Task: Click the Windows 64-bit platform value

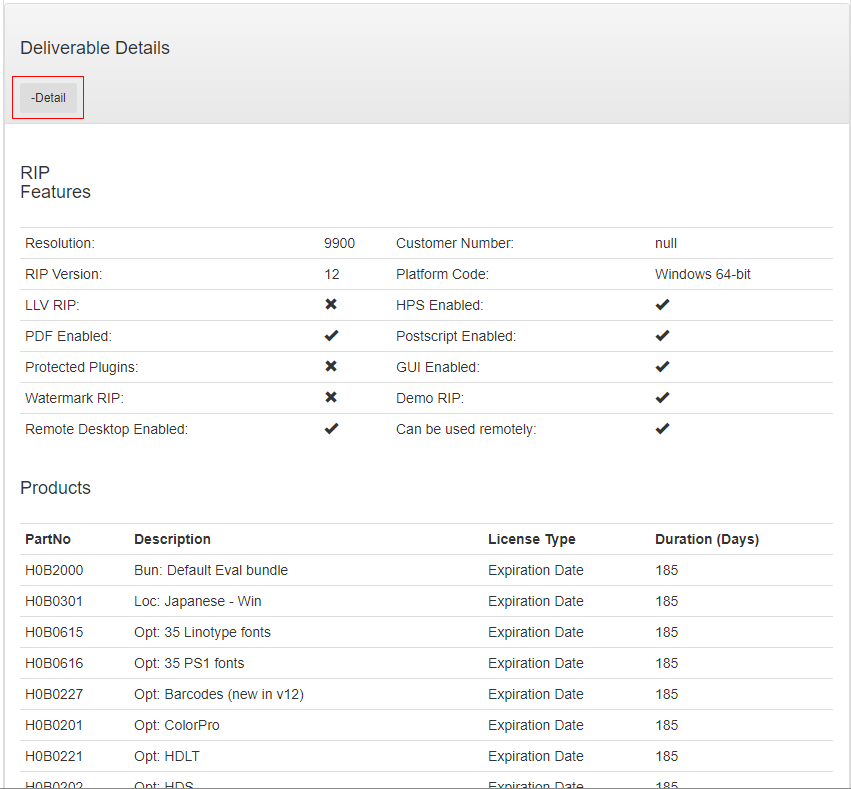Action: coord(702,274)
